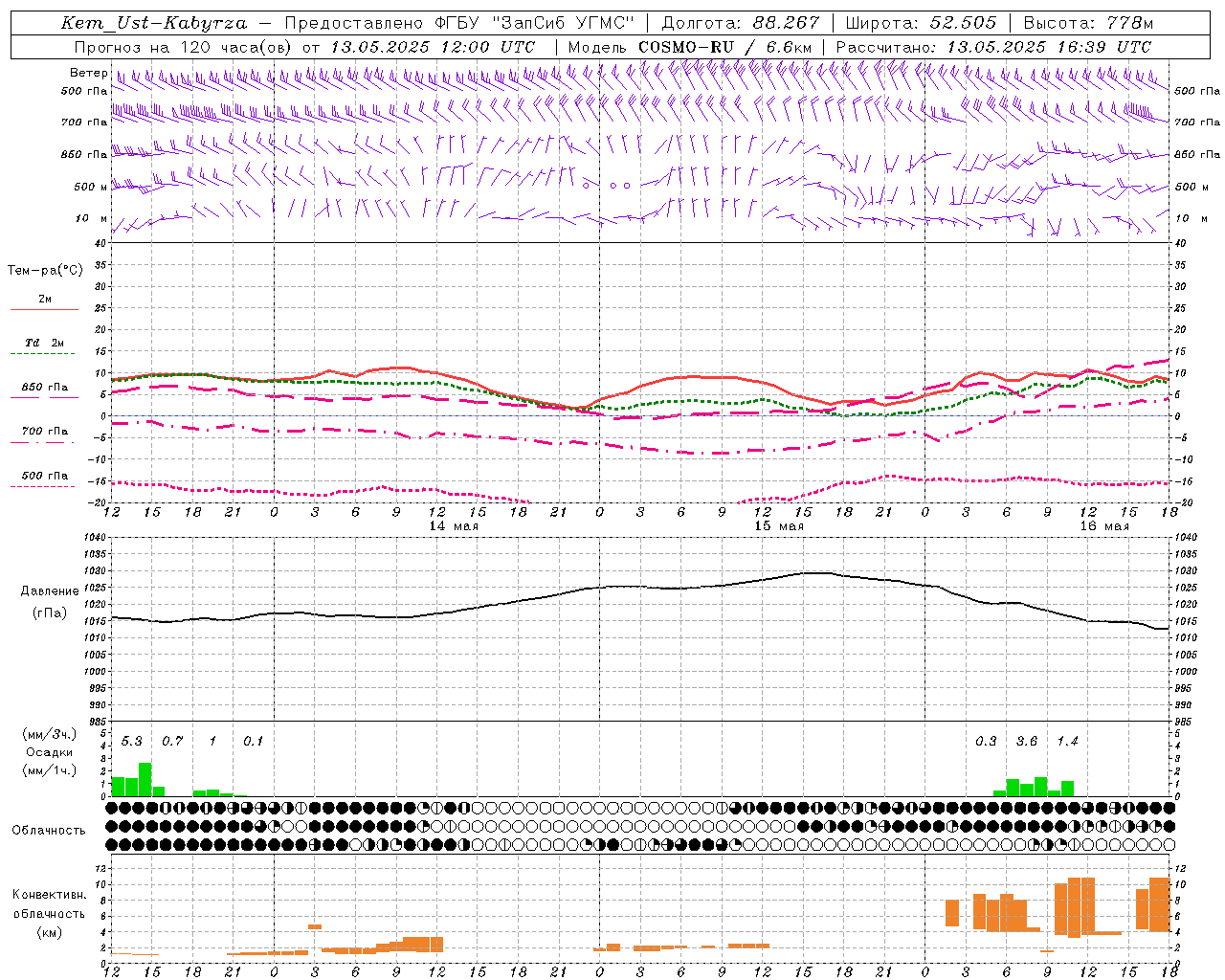
Task: Click the precipitation total value '5.3'
Action: tap(131, 742)
